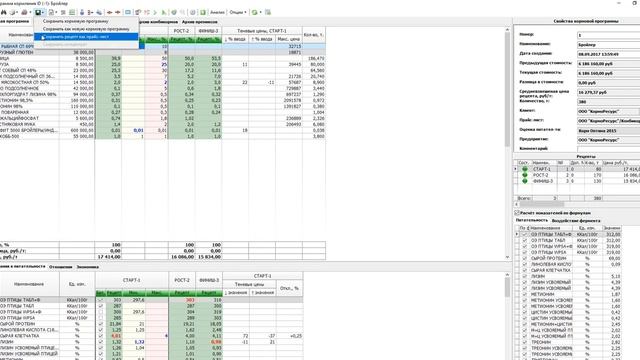Toggle balance checkbox for ОЭ ПТИЦЫ WPSA+Ф row

click(x=101, y=312)
